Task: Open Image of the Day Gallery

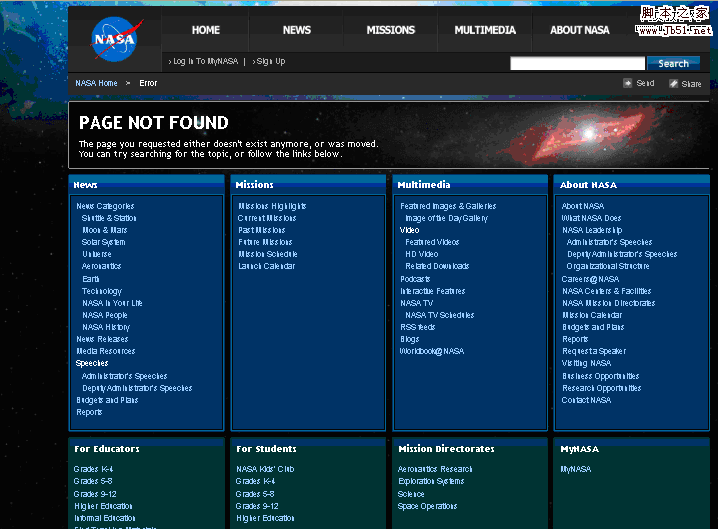Action: (x=446, y=218)
